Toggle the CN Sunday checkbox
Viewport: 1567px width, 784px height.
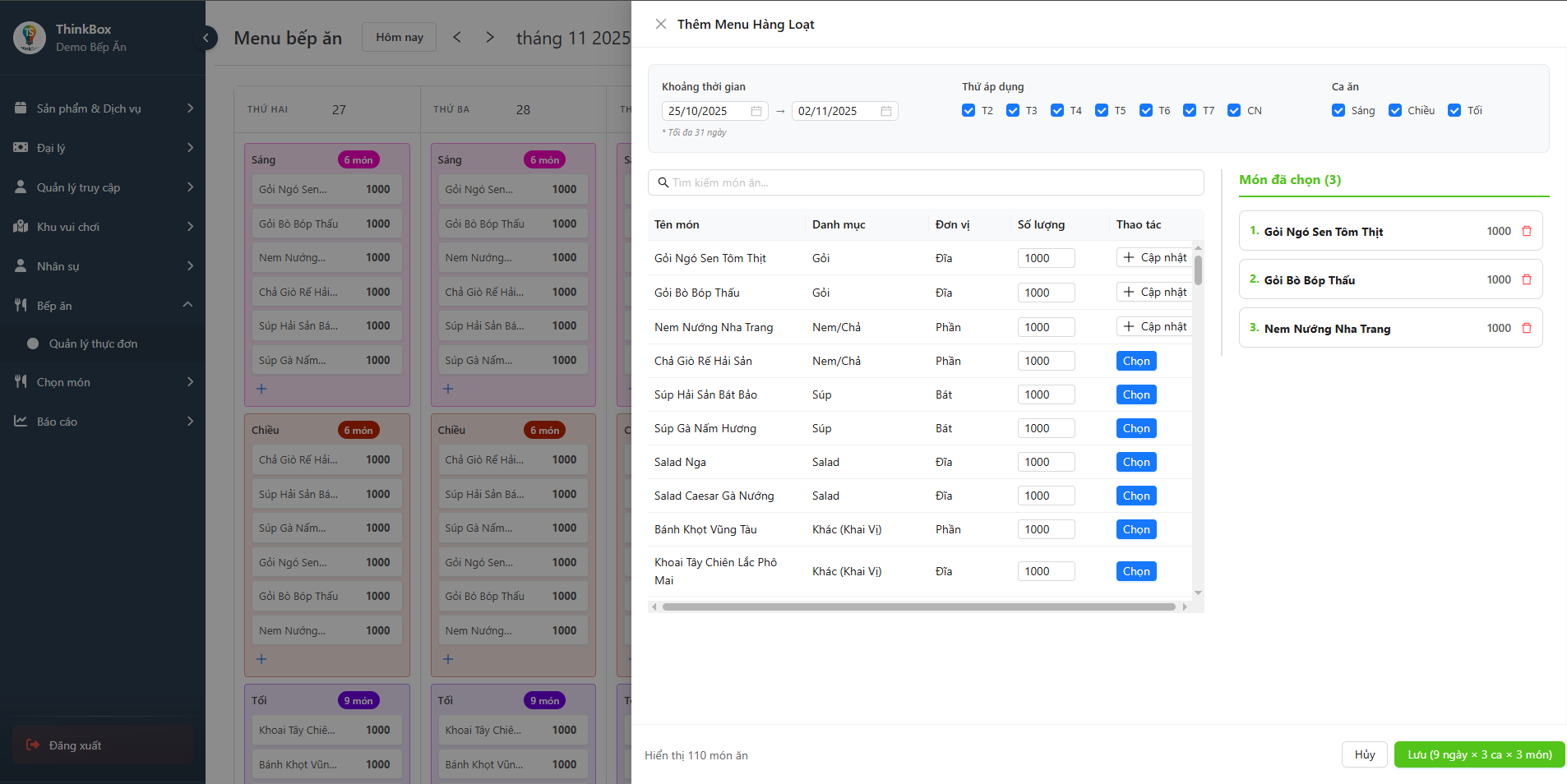(1234, 110)
